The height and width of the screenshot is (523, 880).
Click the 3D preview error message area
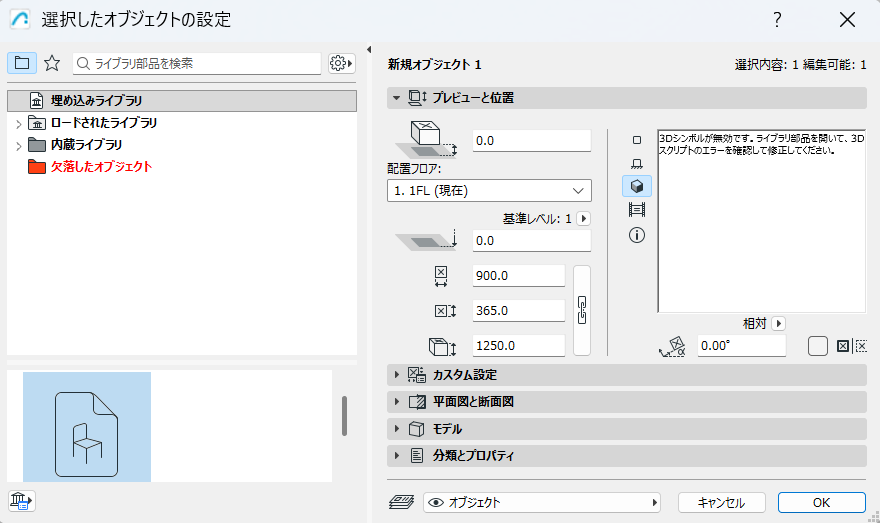[x=762, y=221]
